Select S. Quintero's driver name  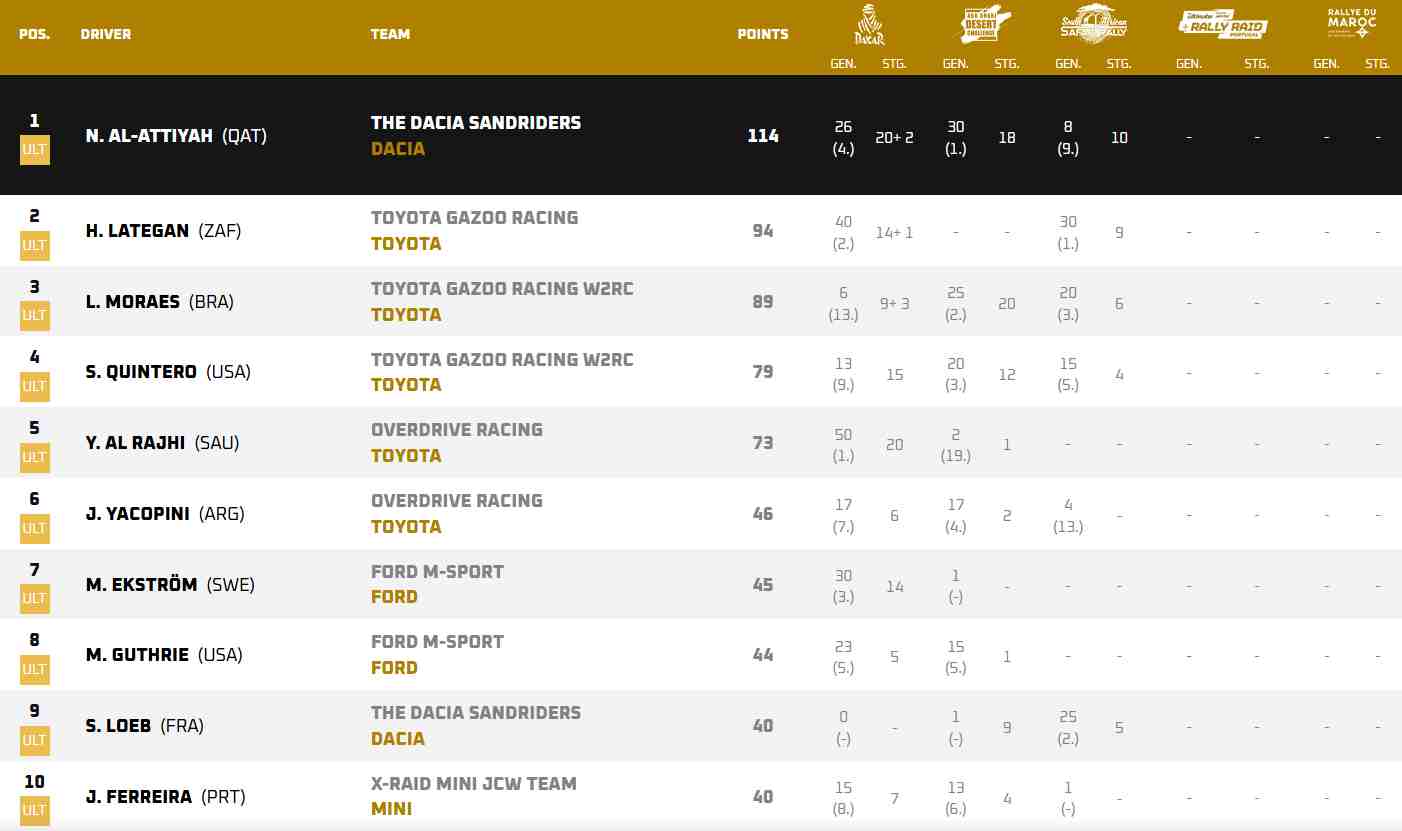[x=141, y=372]
